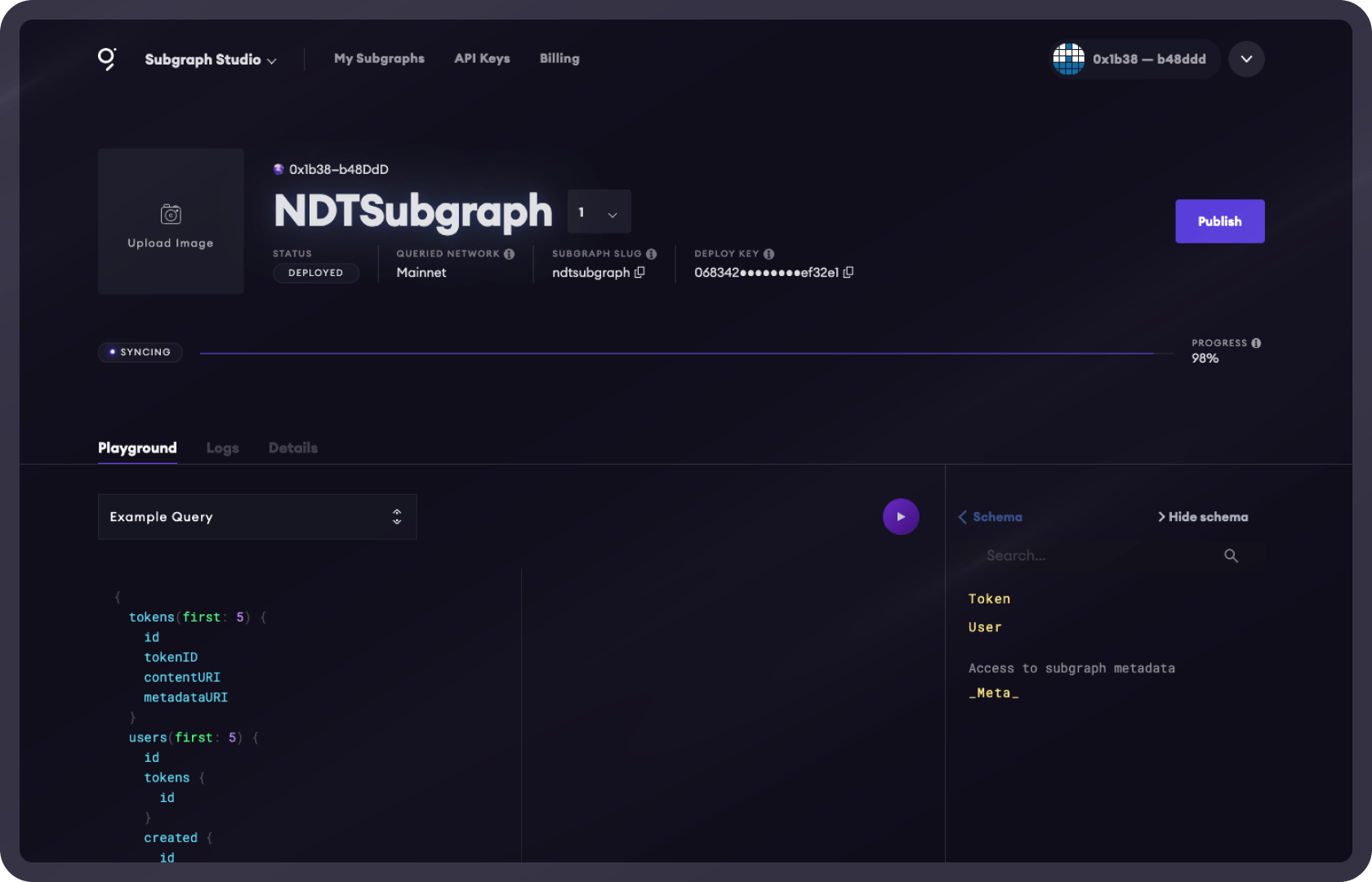
Task: Click 'Access to subgraph metadata' text
Action: 1071,669
